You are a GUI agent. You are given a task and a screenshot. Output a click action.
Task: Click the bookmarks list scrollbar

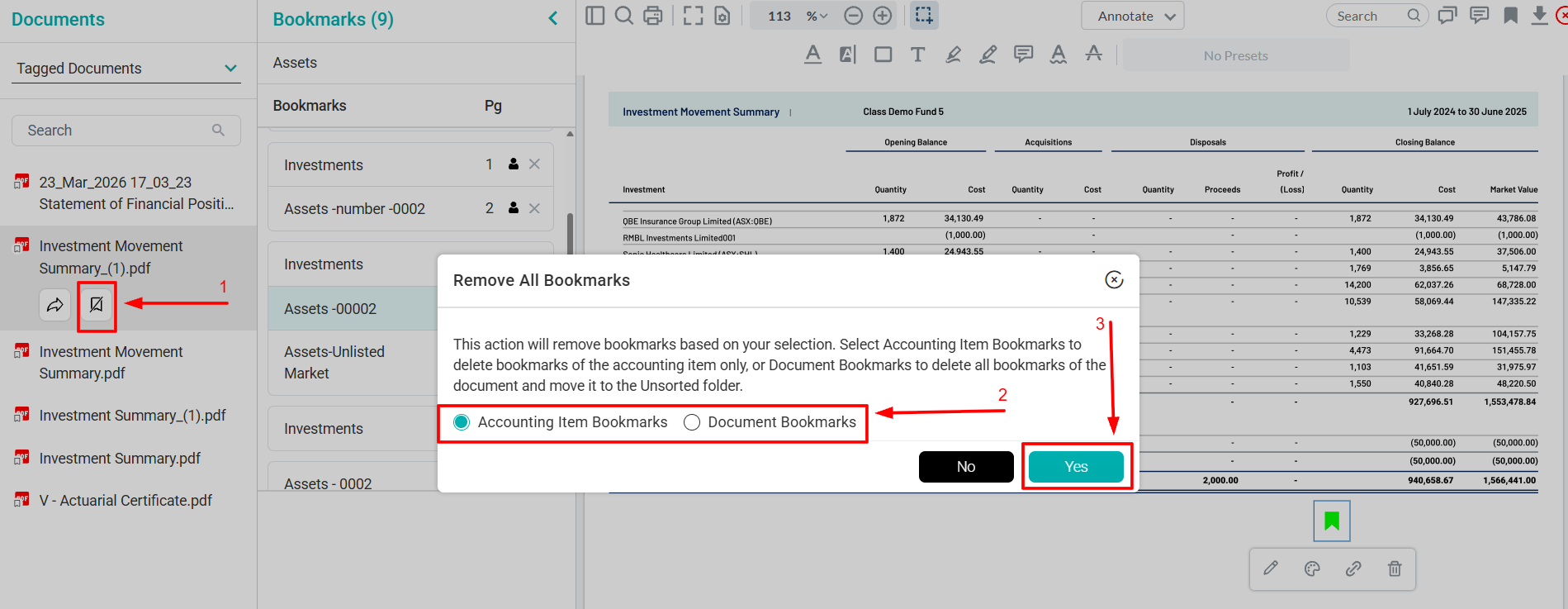point(570,236)
